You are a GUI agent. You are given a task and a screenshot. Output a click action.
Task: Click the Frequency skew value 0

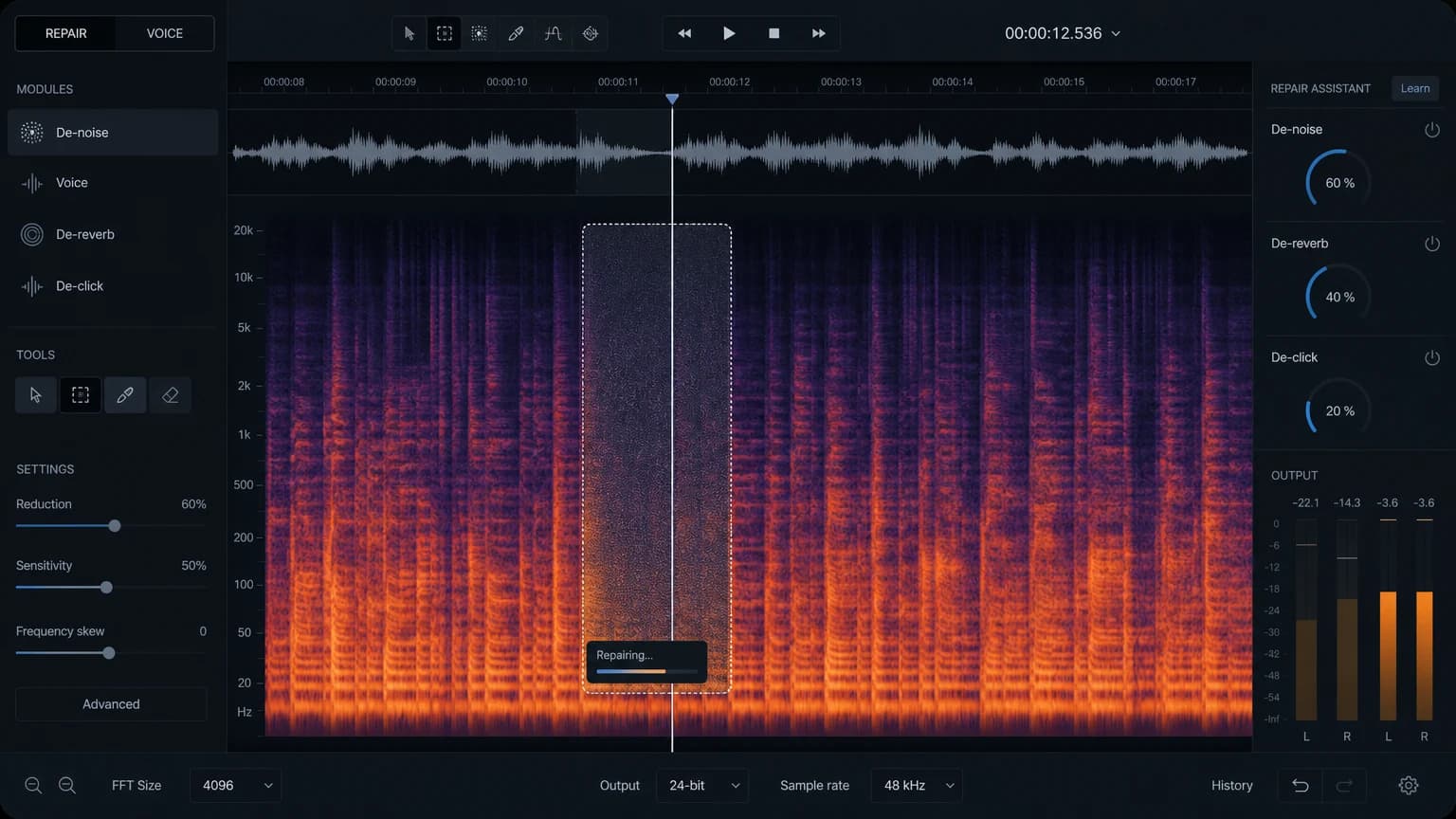tap(203, 631)
